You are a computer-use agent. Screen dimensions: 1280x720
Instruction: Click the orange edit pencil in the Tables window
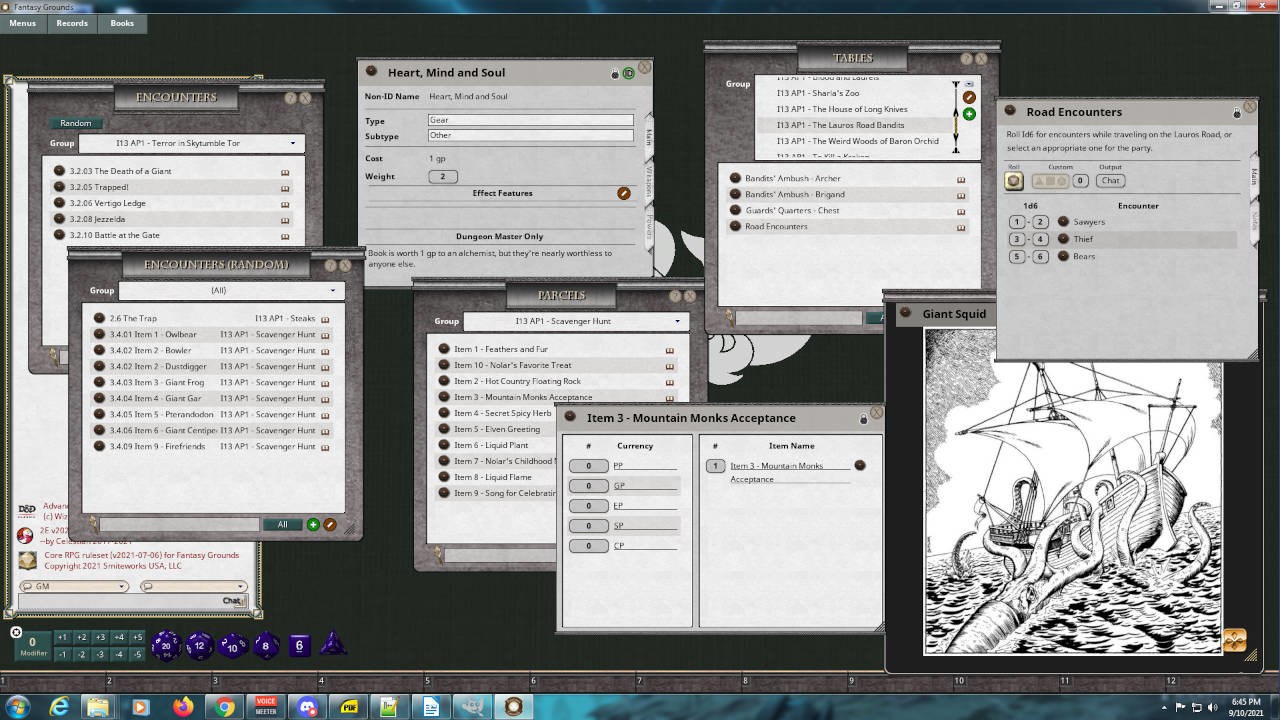pyautogui.click(x=968, y=97)
